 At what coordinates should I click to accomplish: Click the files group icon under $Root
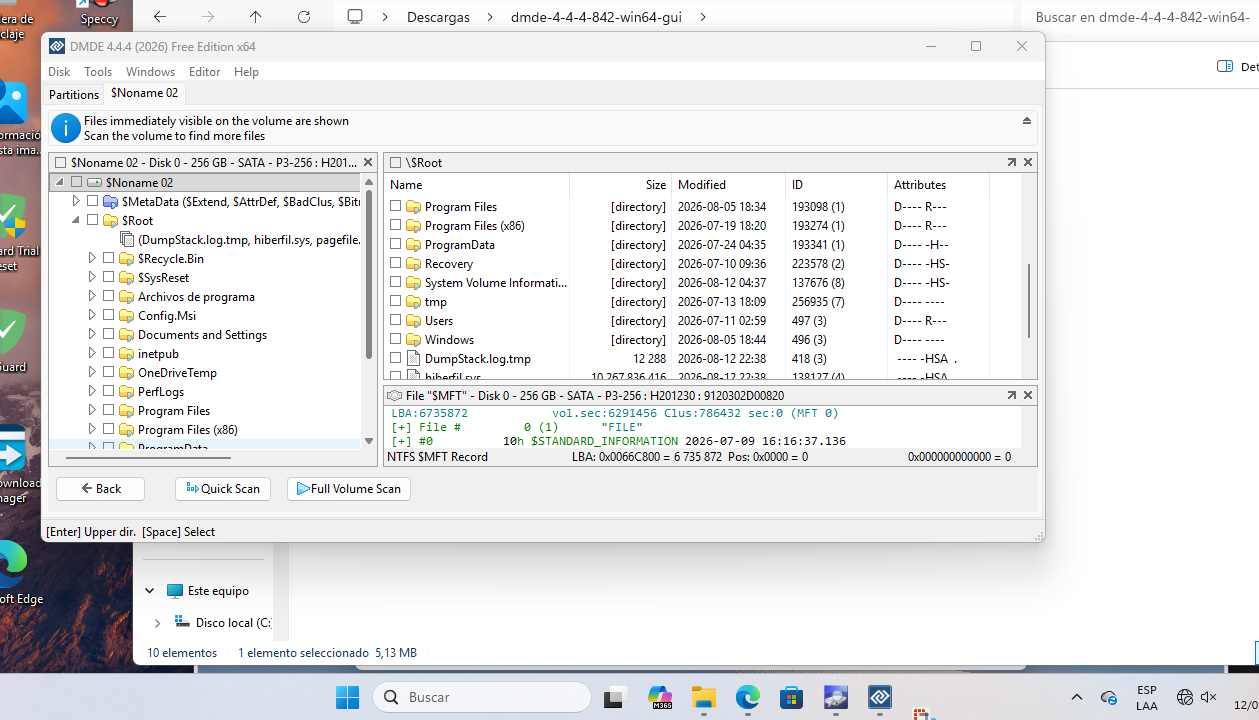(127, 239)
